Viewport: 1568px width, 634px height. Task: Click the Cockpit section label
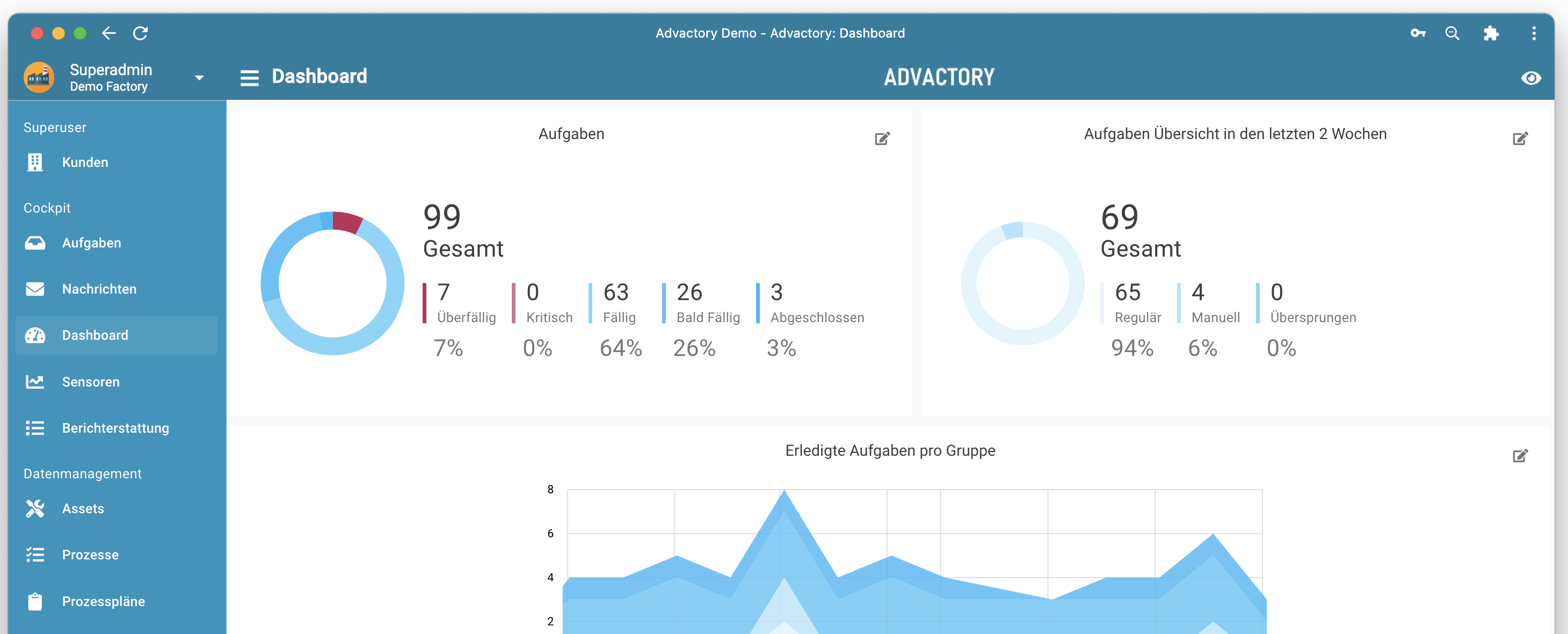coord(47,208)
